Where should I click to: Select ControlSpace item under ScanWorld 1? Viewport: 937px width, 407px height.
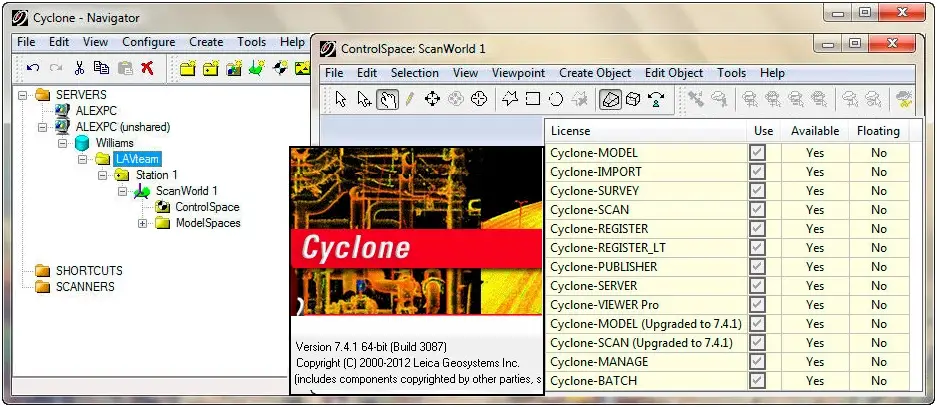pos(207,207)
